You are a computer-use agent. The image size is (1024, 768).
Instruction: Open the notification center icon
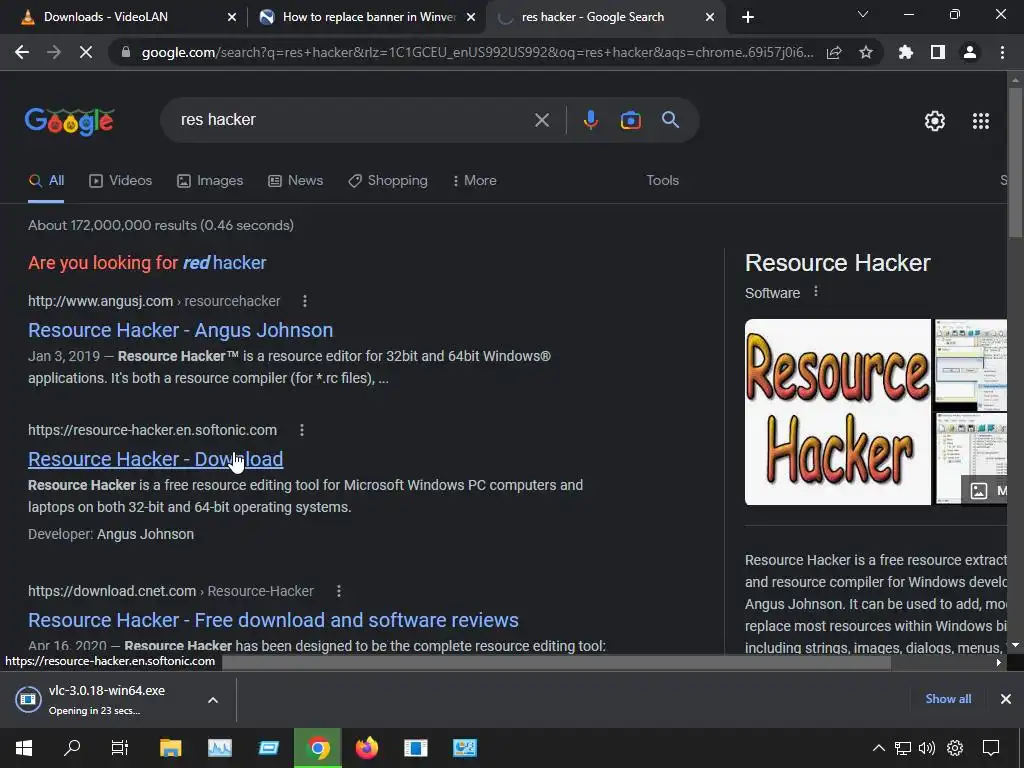coord(991,748)
